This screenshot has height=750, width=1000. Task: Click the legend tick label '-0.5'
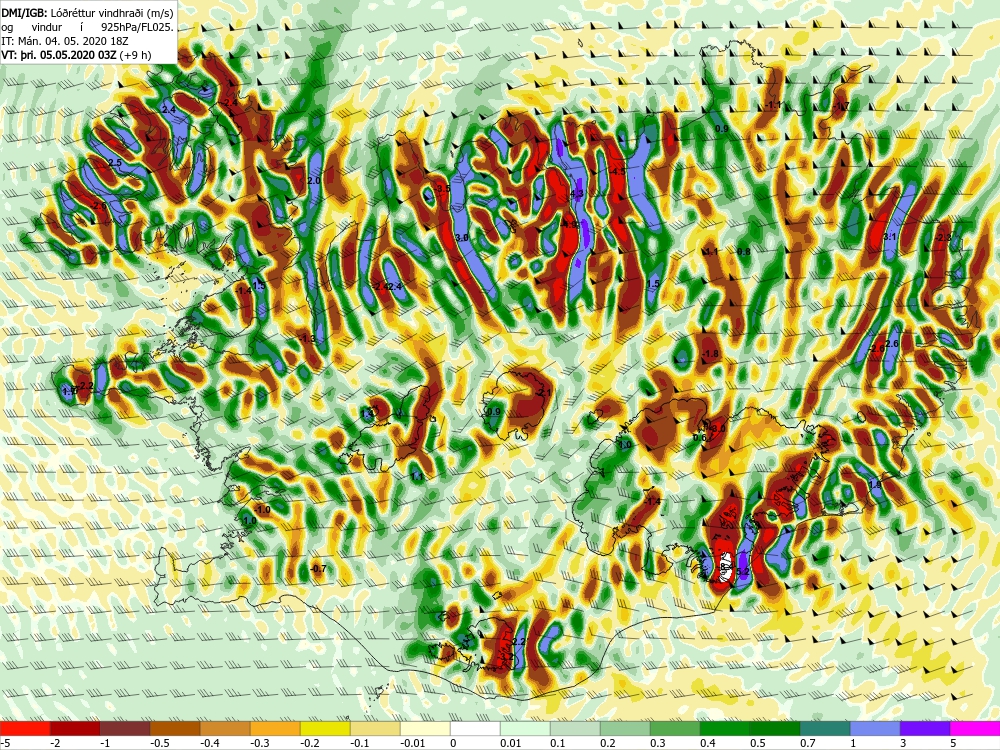(159, 743)
